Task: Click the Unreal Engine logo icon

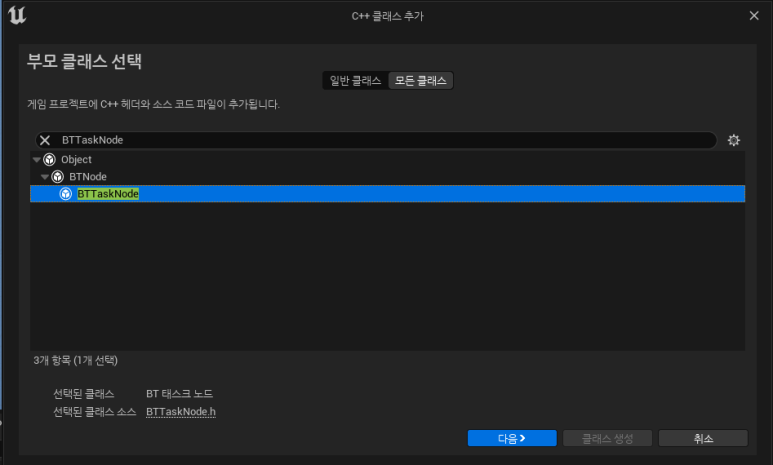Action: pyautogui.click(x=17, y=15)
